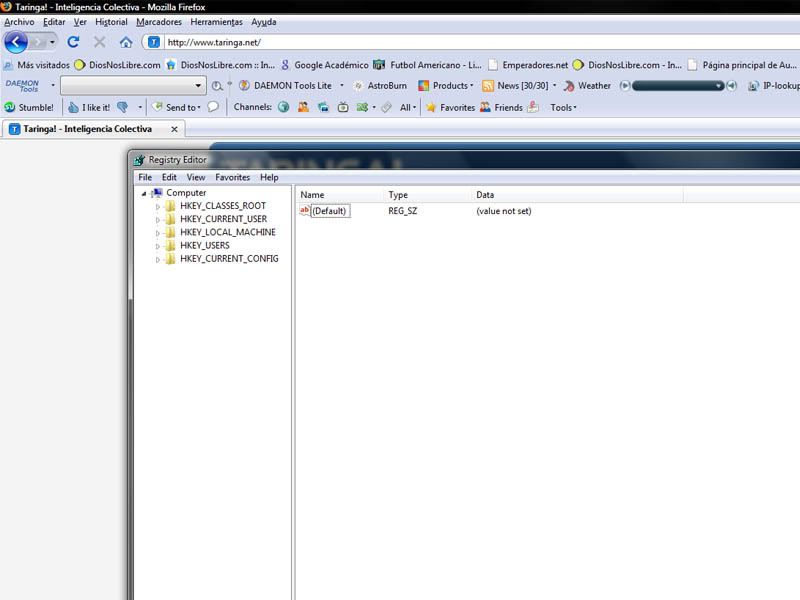800x600 pixels.
Task: Open Registry Editor Help menu
Action: [x=269, y=177]
